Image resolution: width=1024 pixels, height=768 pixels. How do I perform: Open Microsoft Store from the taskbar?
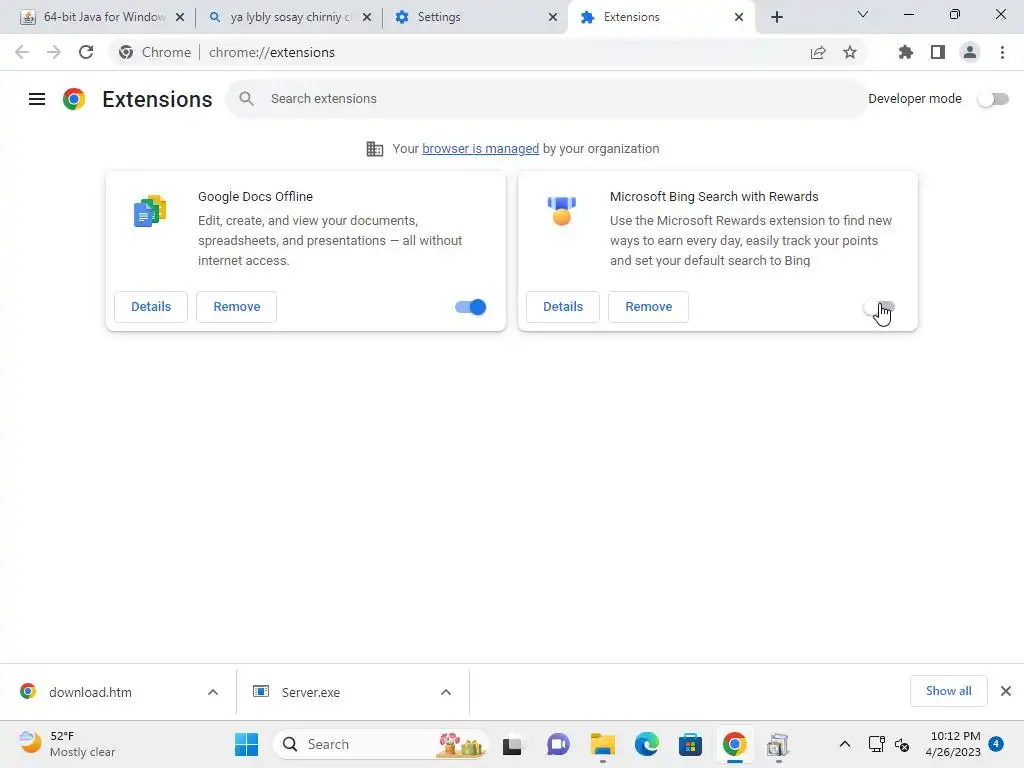click(690, 744)
